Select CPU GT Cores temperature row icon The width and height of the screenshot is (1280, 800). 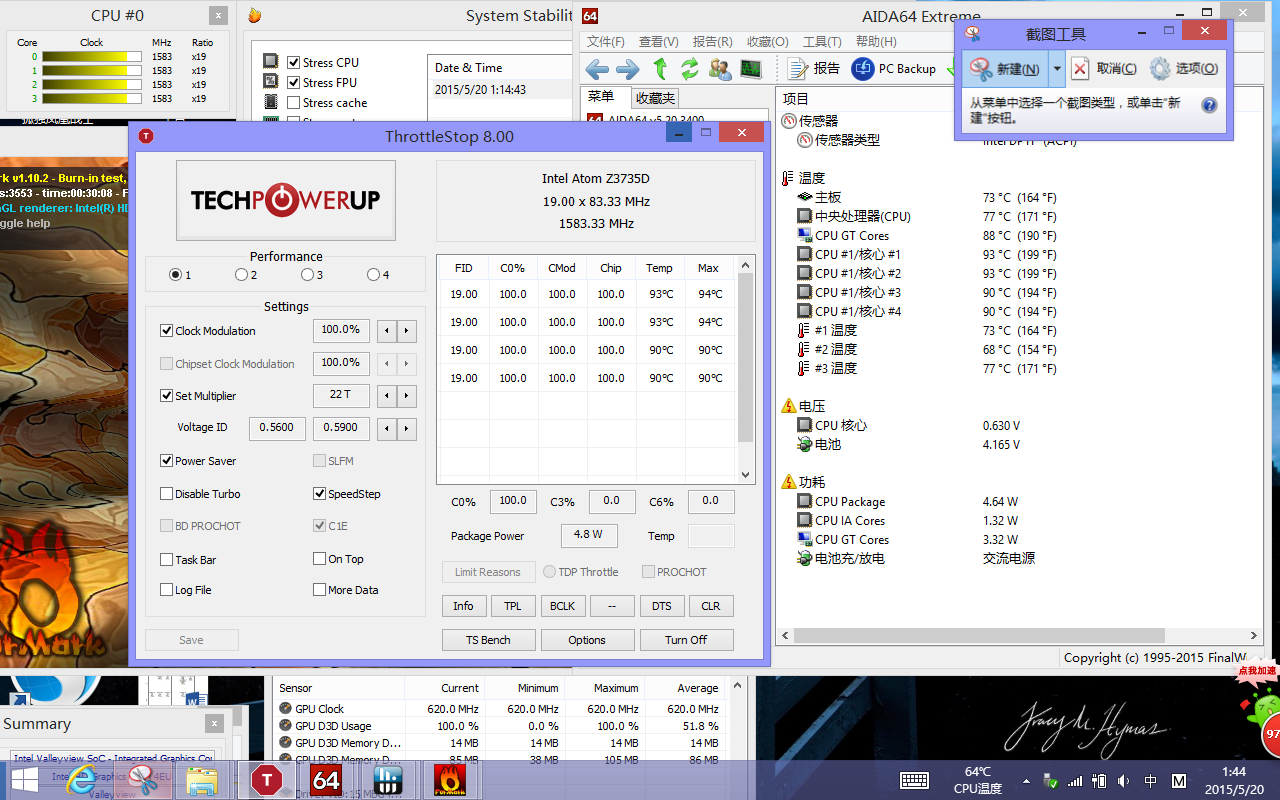click(x=804, y=235)
